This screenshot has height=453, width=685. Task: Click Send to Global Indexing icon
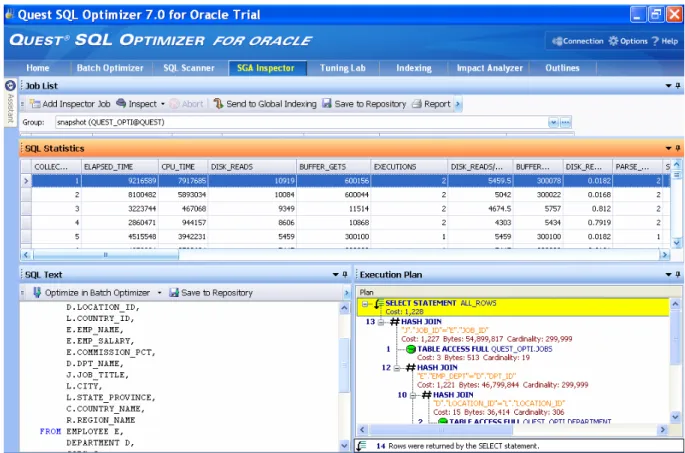point(218,104)
